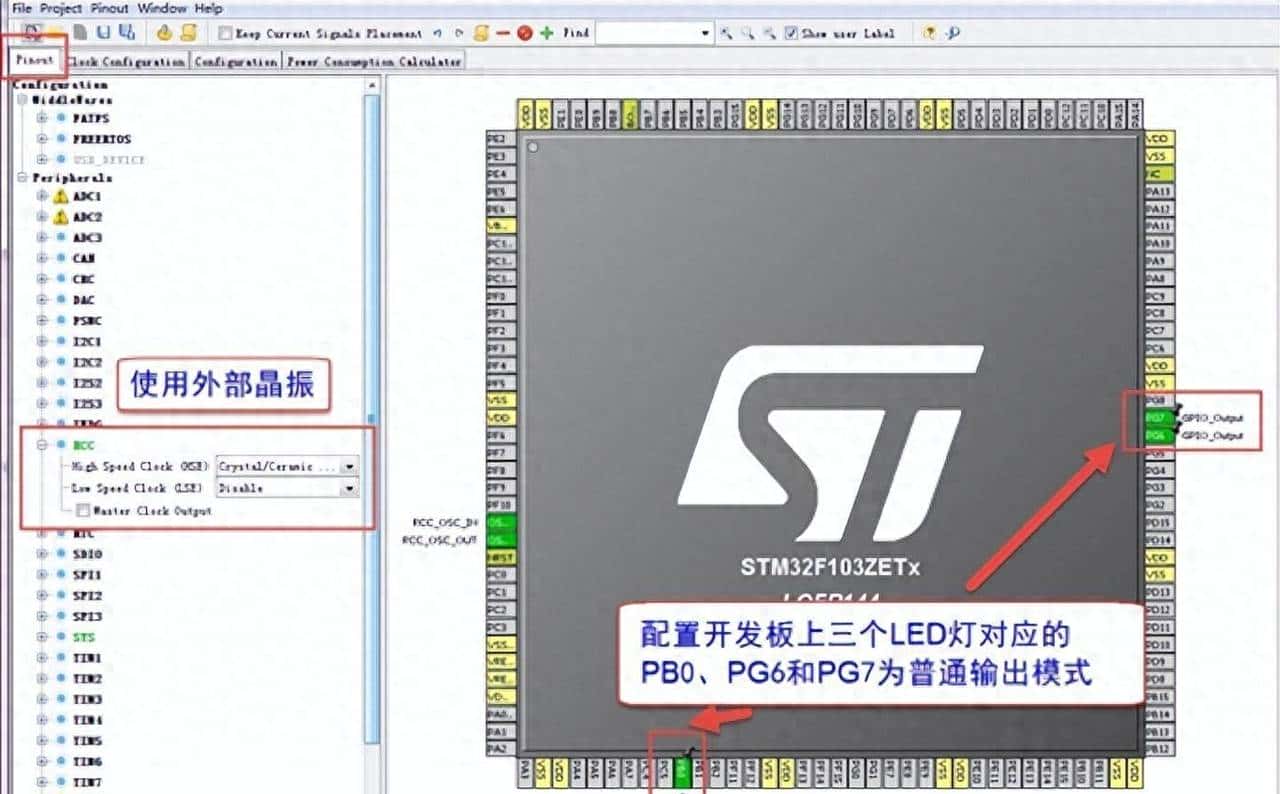The image size is (1280, 794).
Task: Uncheck the Show user Label checkbox
Action: pos(792,33)
